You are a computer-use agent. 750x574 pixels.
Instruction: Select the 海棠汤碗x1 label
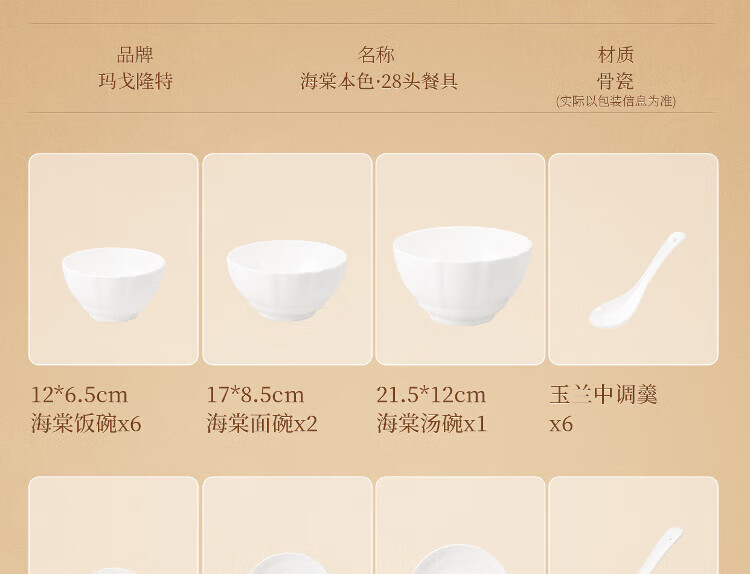[x=431, y=424]
